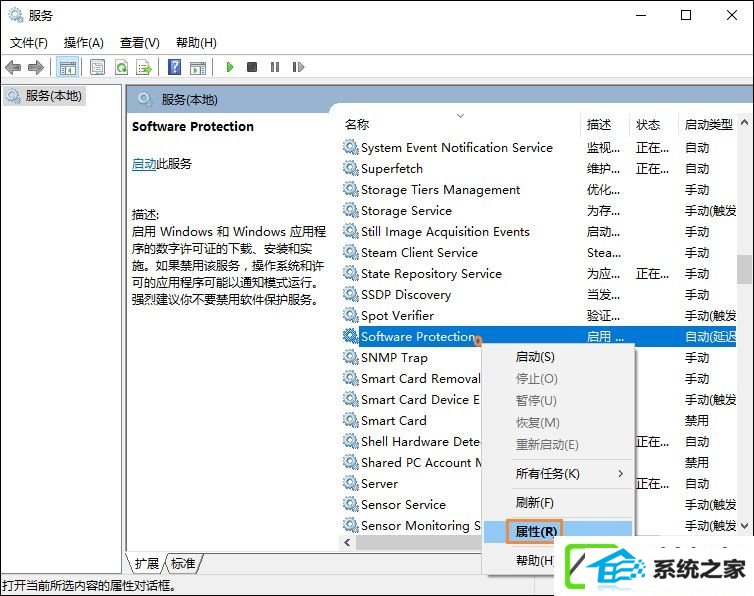754x596 pixels.
Task: Select the gear icon beside SSDP Discovery
Action: [x=351, y=294]
